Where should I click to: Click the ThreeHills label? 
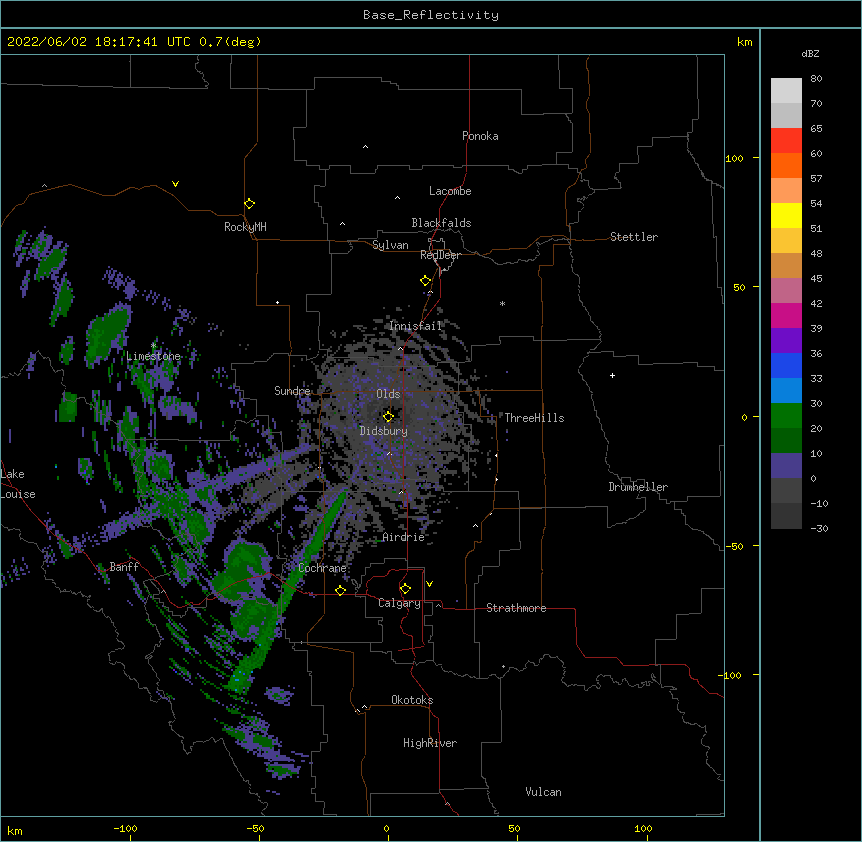pos(534,418)
